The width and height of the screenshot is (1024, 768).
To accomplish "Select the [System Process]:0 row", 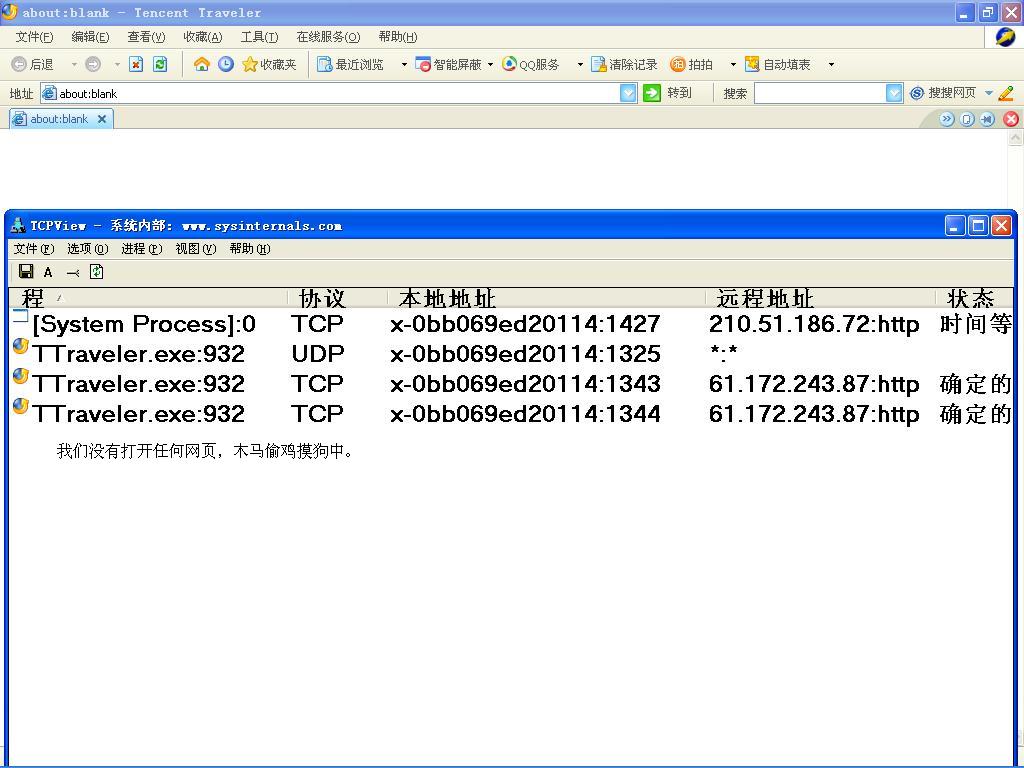I will pos(511,324).
